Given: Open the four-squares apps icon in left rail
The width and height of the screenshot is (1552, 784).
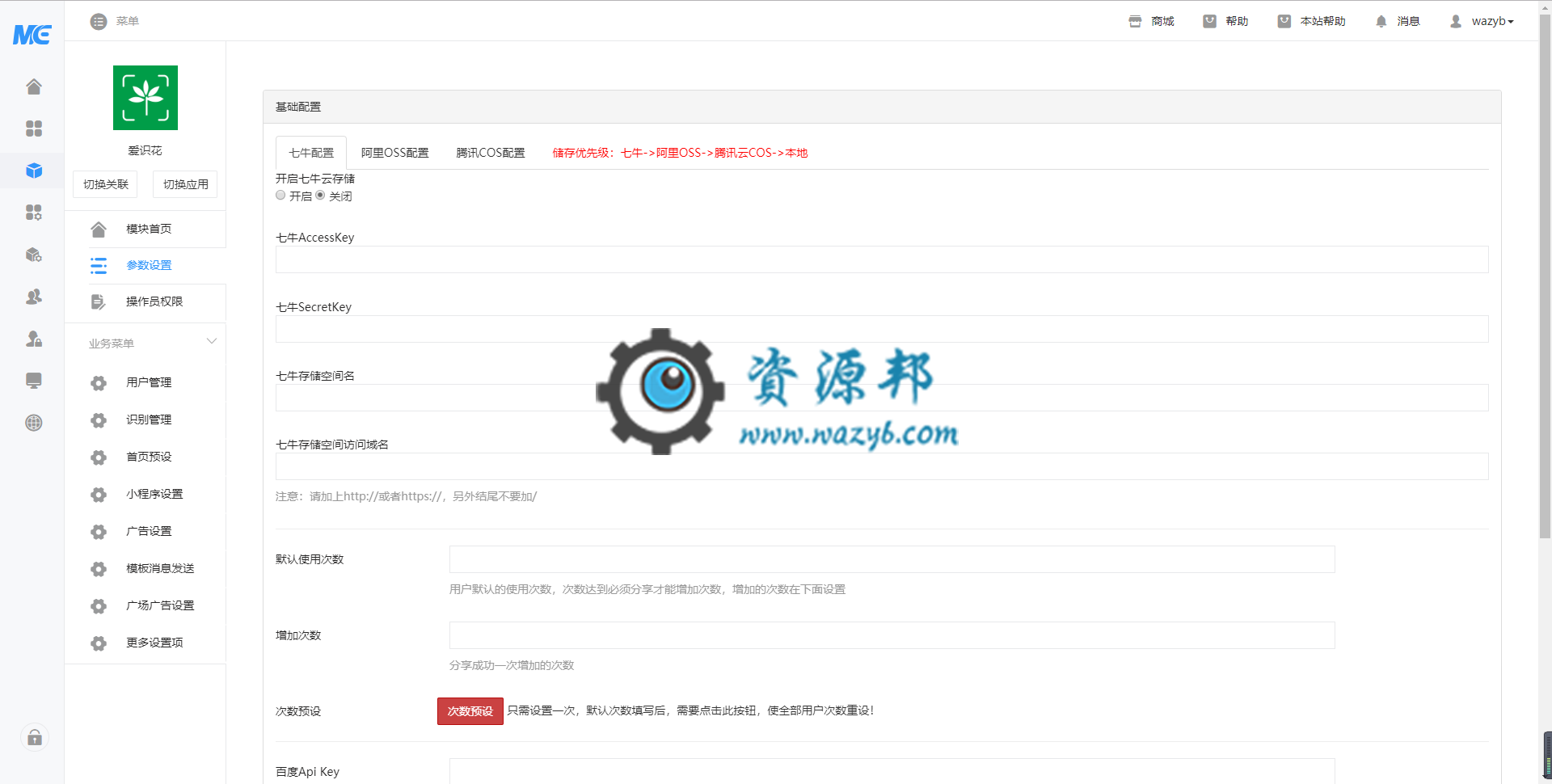Looking at the screenshot, I should tap(33, 129).
